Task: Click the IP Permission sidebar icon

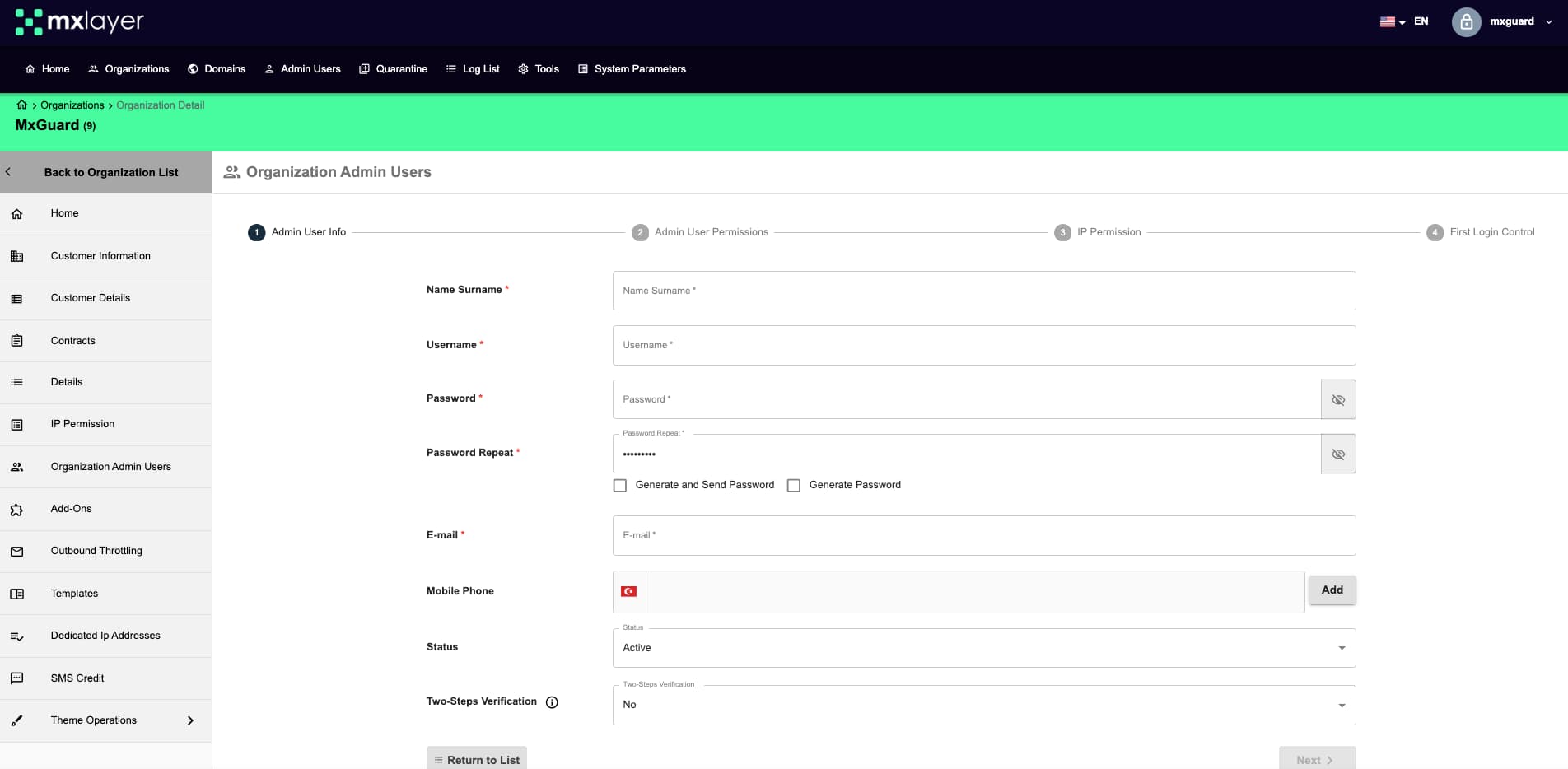Action: click(x=16, y=425)
